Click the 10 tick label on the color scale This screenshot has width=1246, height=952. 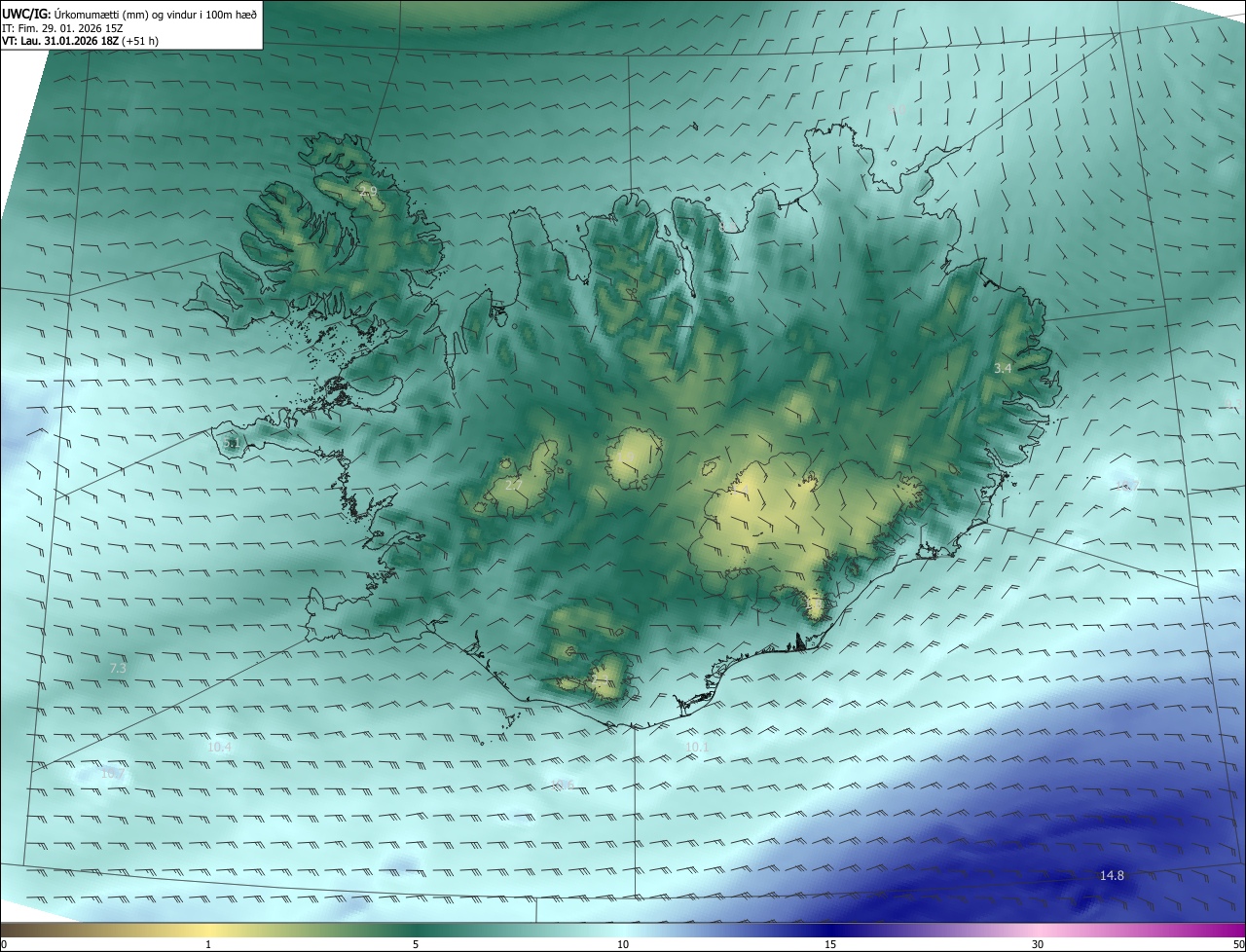(x=623, y=944)
